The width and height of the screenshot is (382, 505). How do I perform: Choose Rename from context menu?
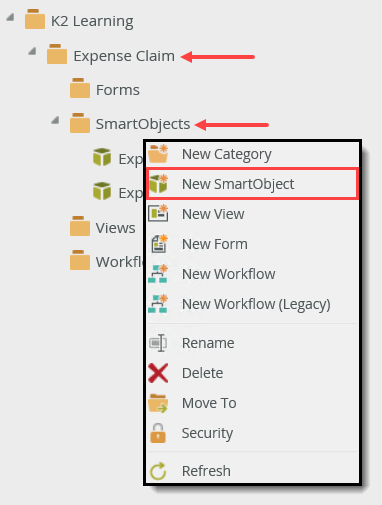(253, 343)
